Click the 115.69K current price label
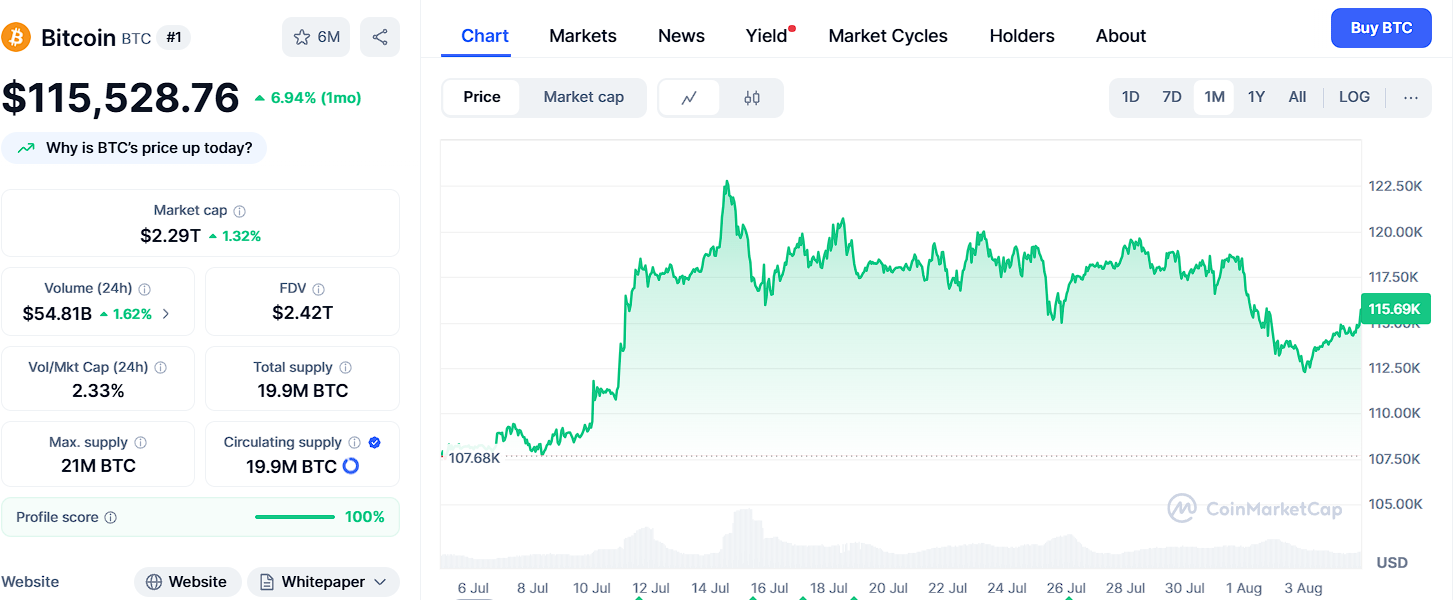 [1395, 310]
